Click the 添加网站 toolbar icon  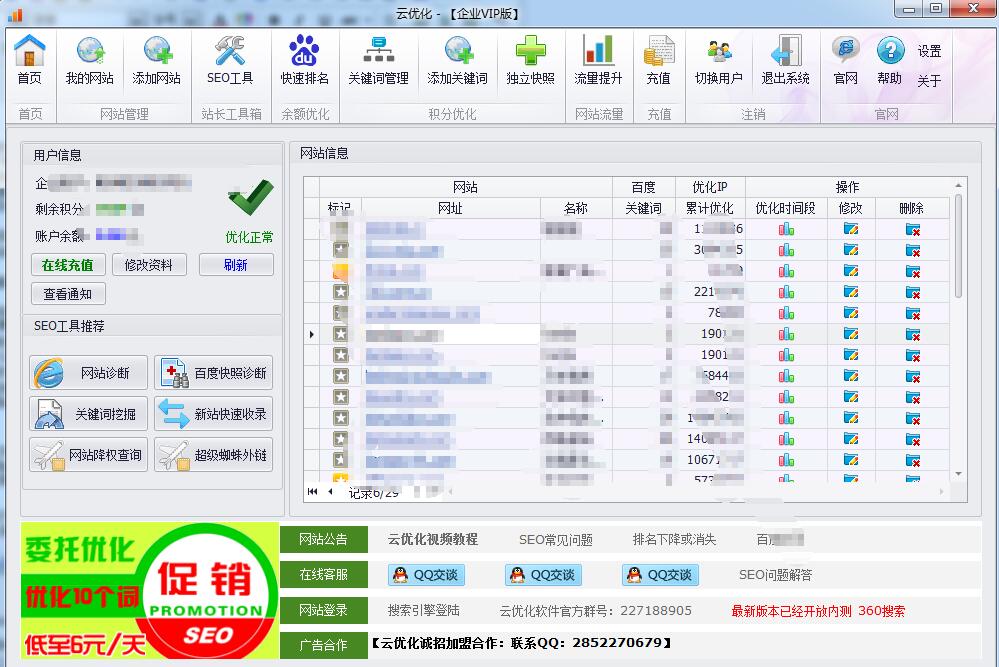[x=157, y=61]
